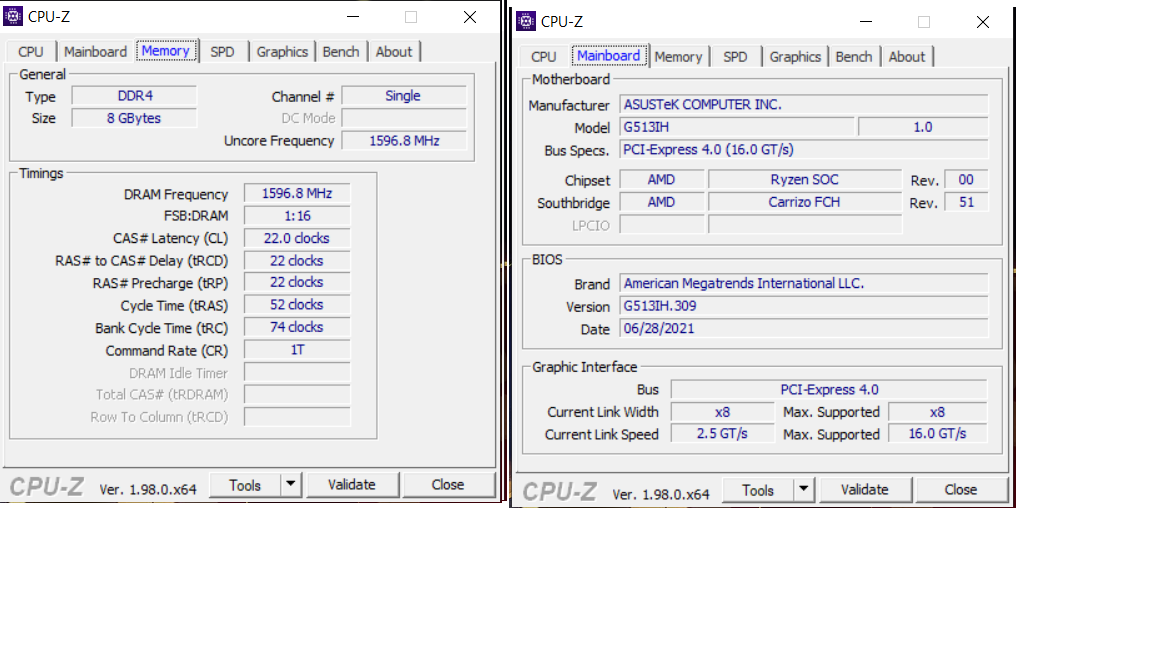Click Current Link Speed 2.5 GT/s
Image resolution: width=1152 pixels, height=648 pixels.
(x=722, y=434)
